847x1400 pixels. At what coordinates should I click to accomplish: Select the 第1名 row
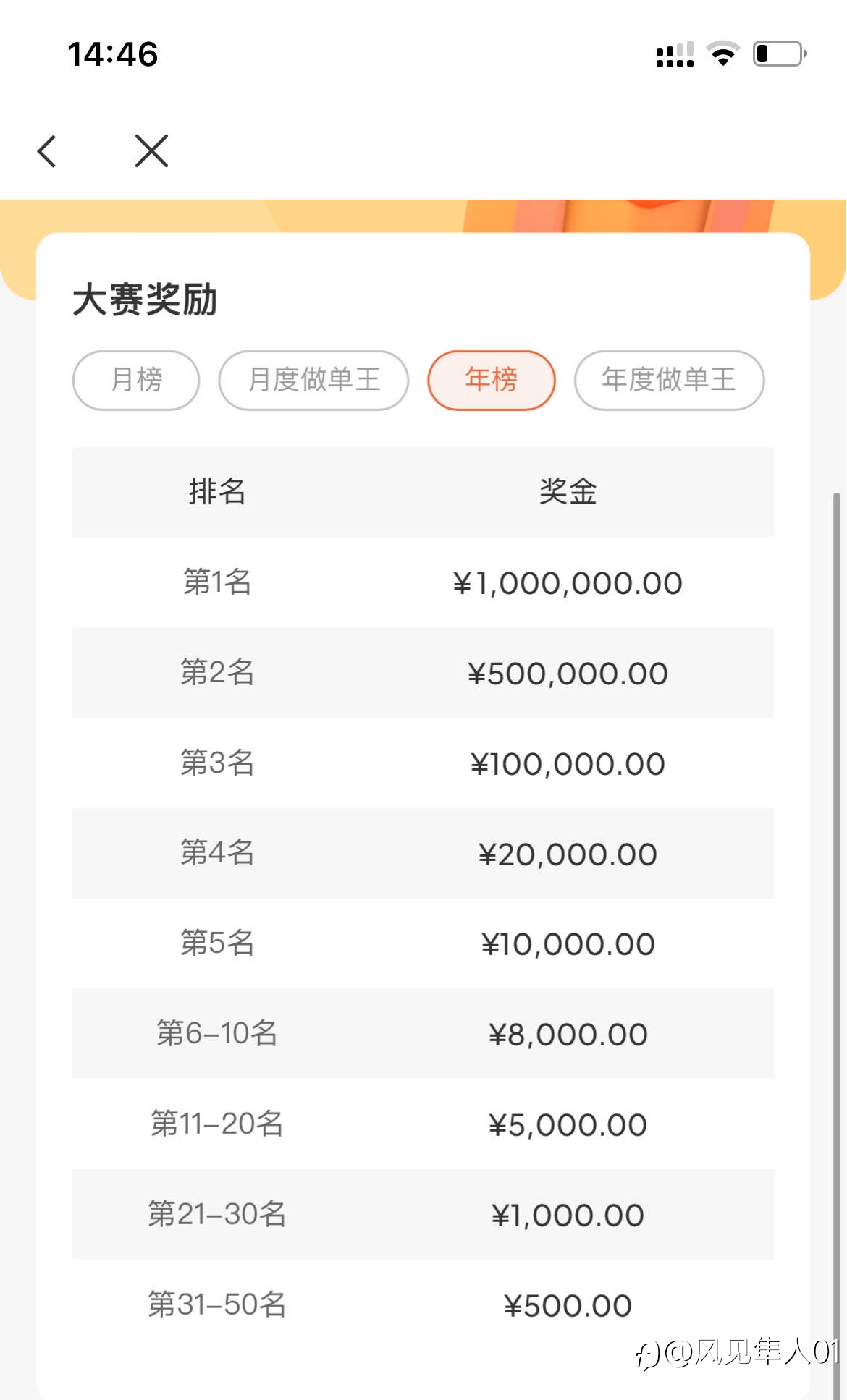[423, 582]
